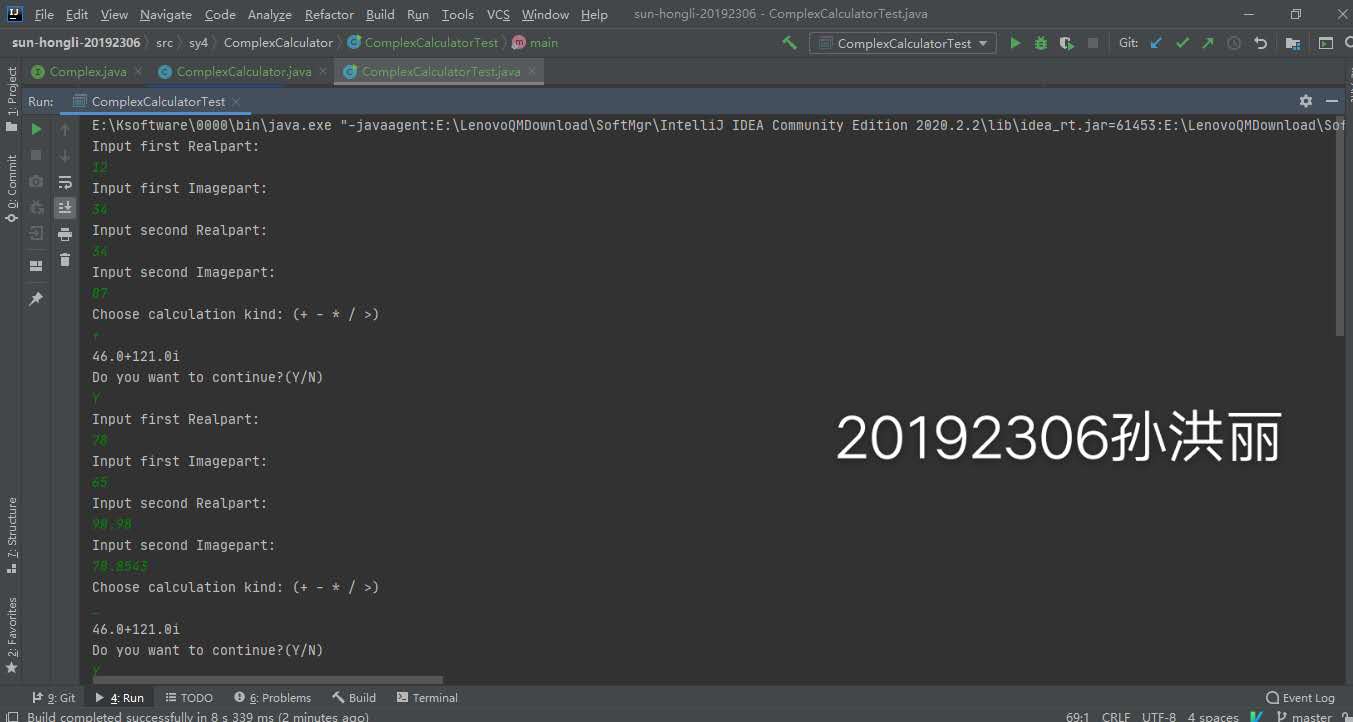The image size is (1353, 722).
Task: Click the vertical scrollbar of the console
Action: pyautogui.click(x=1340, y=225)
